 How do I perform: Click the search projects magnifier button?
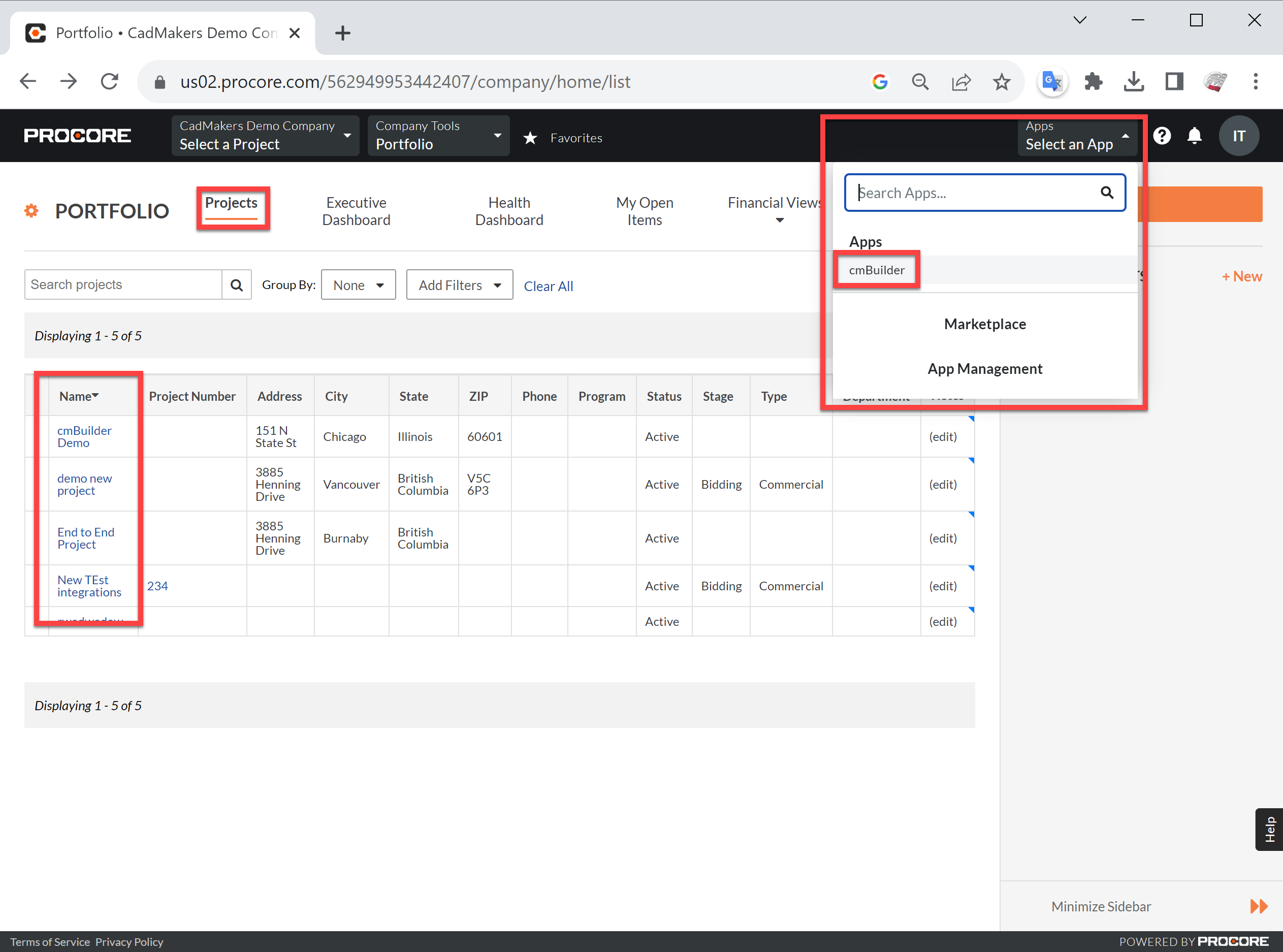tap(236, 284)
